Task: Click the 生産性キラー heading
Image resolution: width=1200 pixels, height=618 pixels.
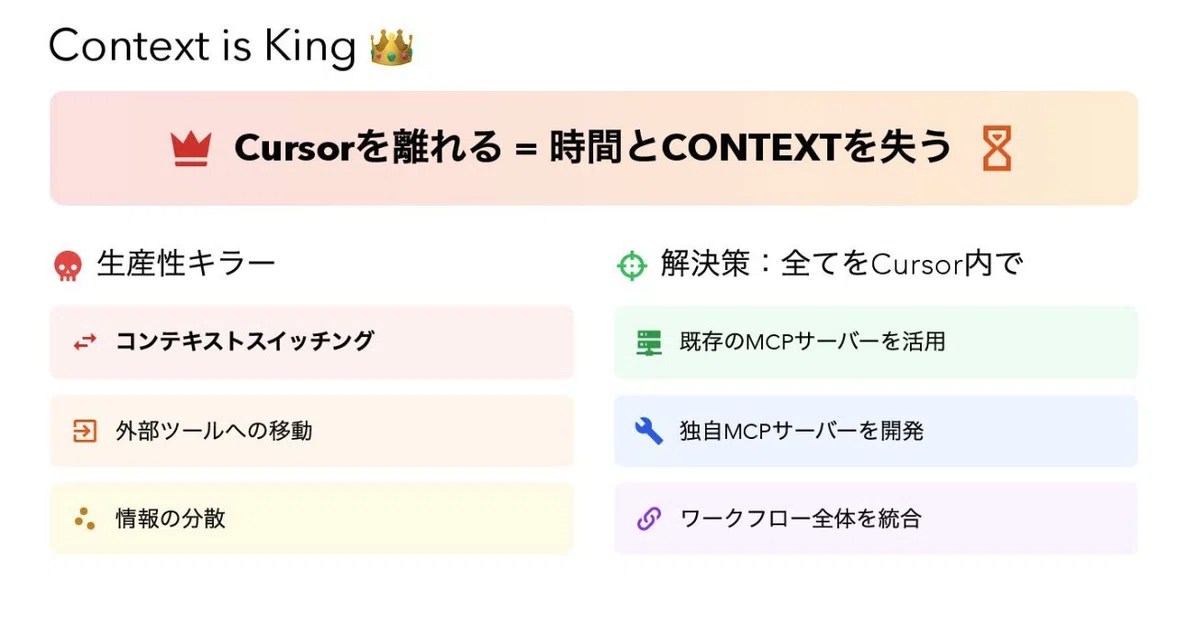Action: pyautogui.click(x=186, y=265)
